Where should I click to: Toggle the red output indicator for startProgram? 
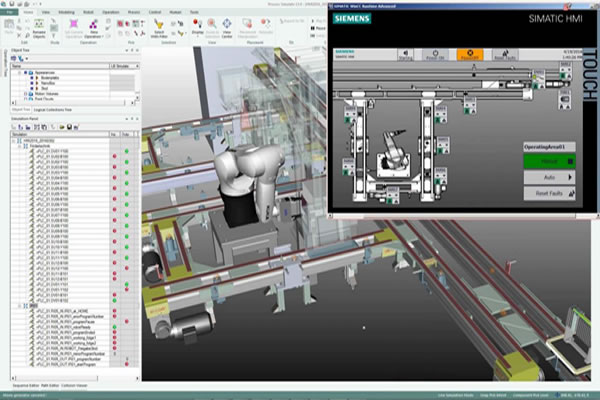tap(127, 364)
